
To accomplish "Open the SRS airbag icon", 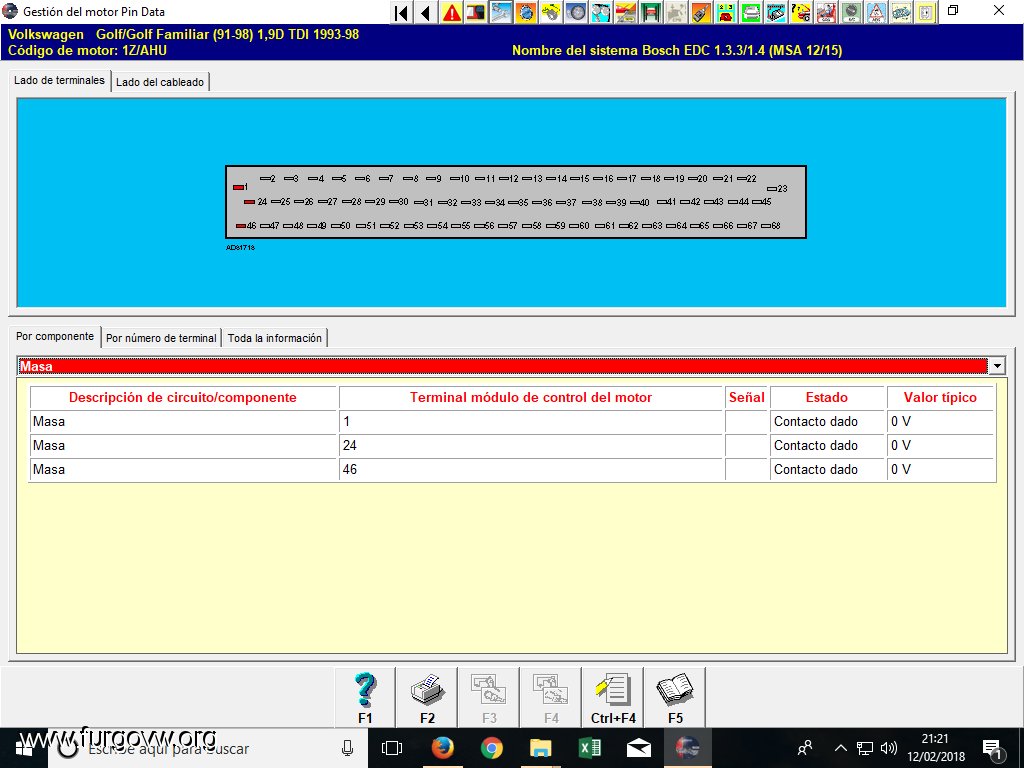I will [825, 12].
